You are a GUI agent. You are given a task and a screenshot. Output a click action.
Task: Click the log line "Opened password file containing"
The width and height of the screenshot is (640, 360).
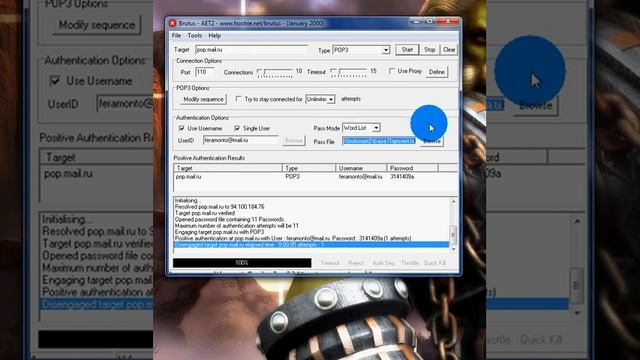[x=229, y=219]
